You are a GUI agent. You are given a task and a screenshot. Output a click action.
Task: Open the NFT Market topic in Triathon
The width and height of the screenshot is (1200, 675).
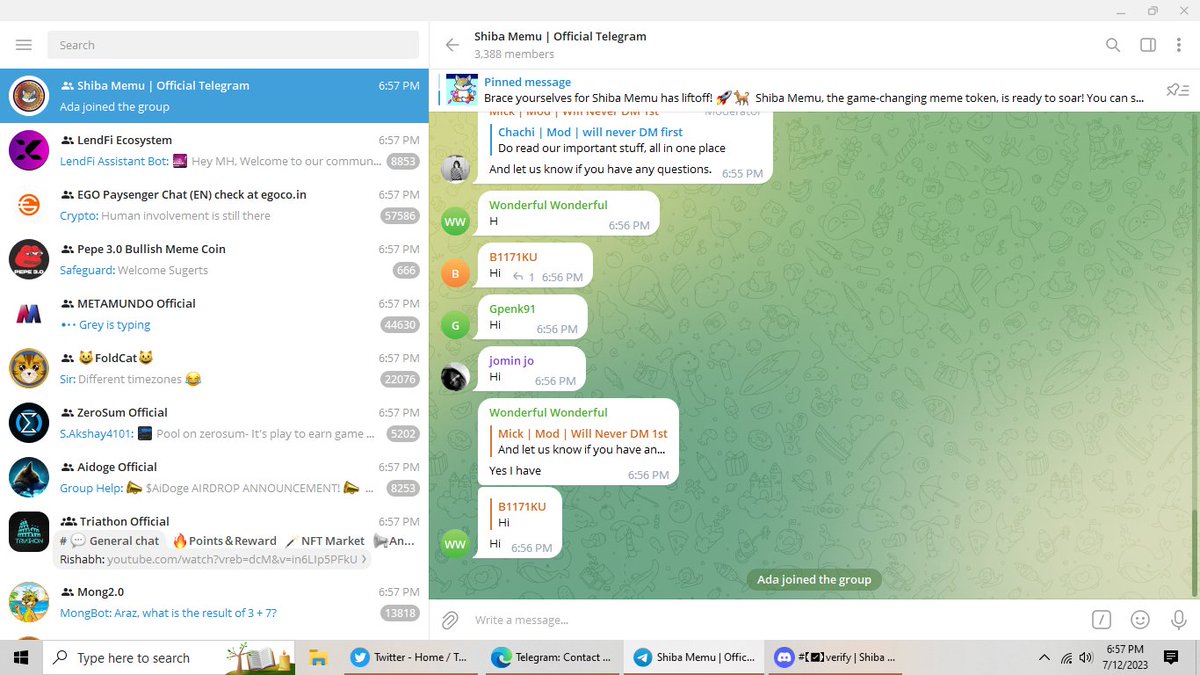[325, 541]
